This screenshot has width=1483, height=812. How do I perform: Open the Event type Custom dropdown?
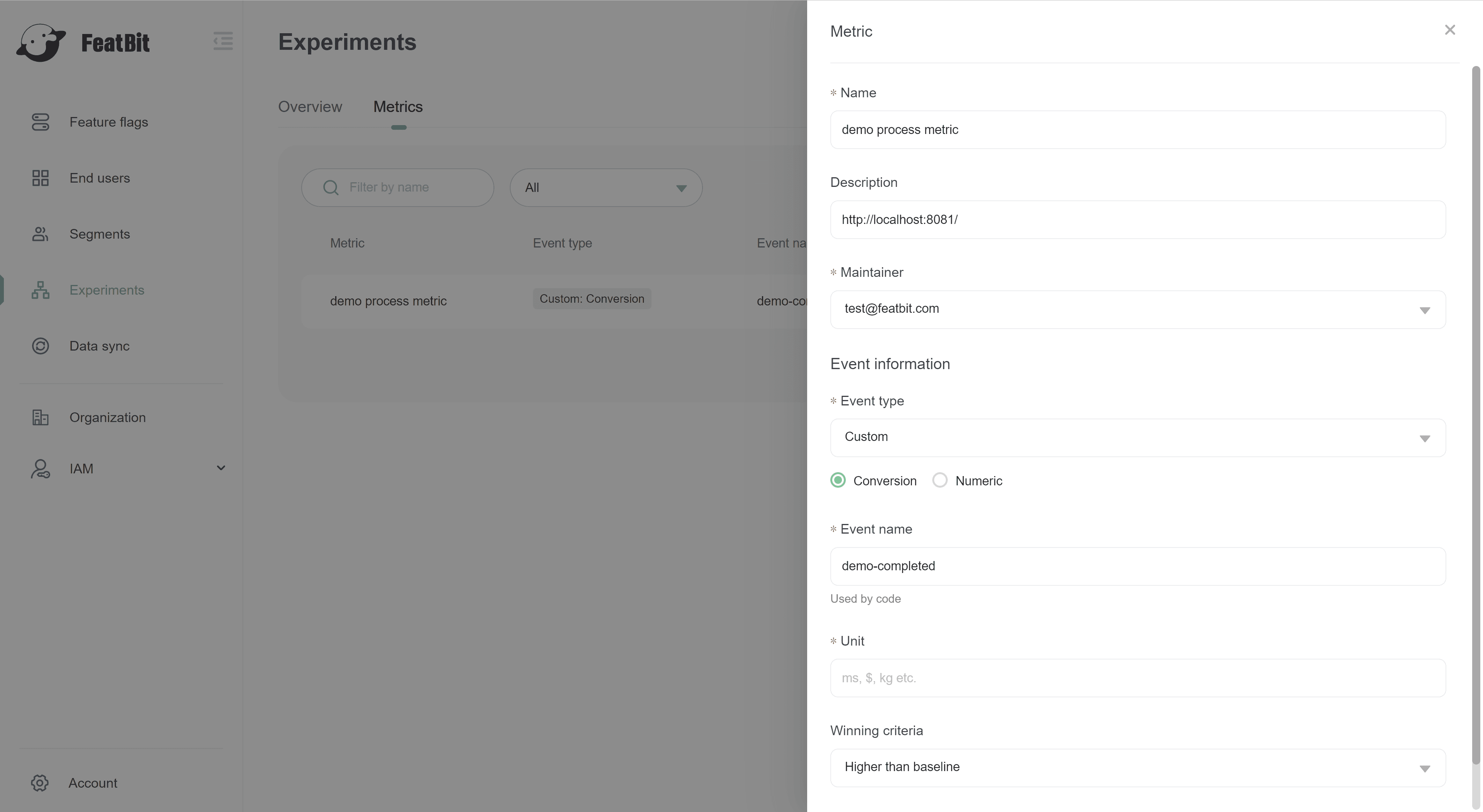point(1138,437)
